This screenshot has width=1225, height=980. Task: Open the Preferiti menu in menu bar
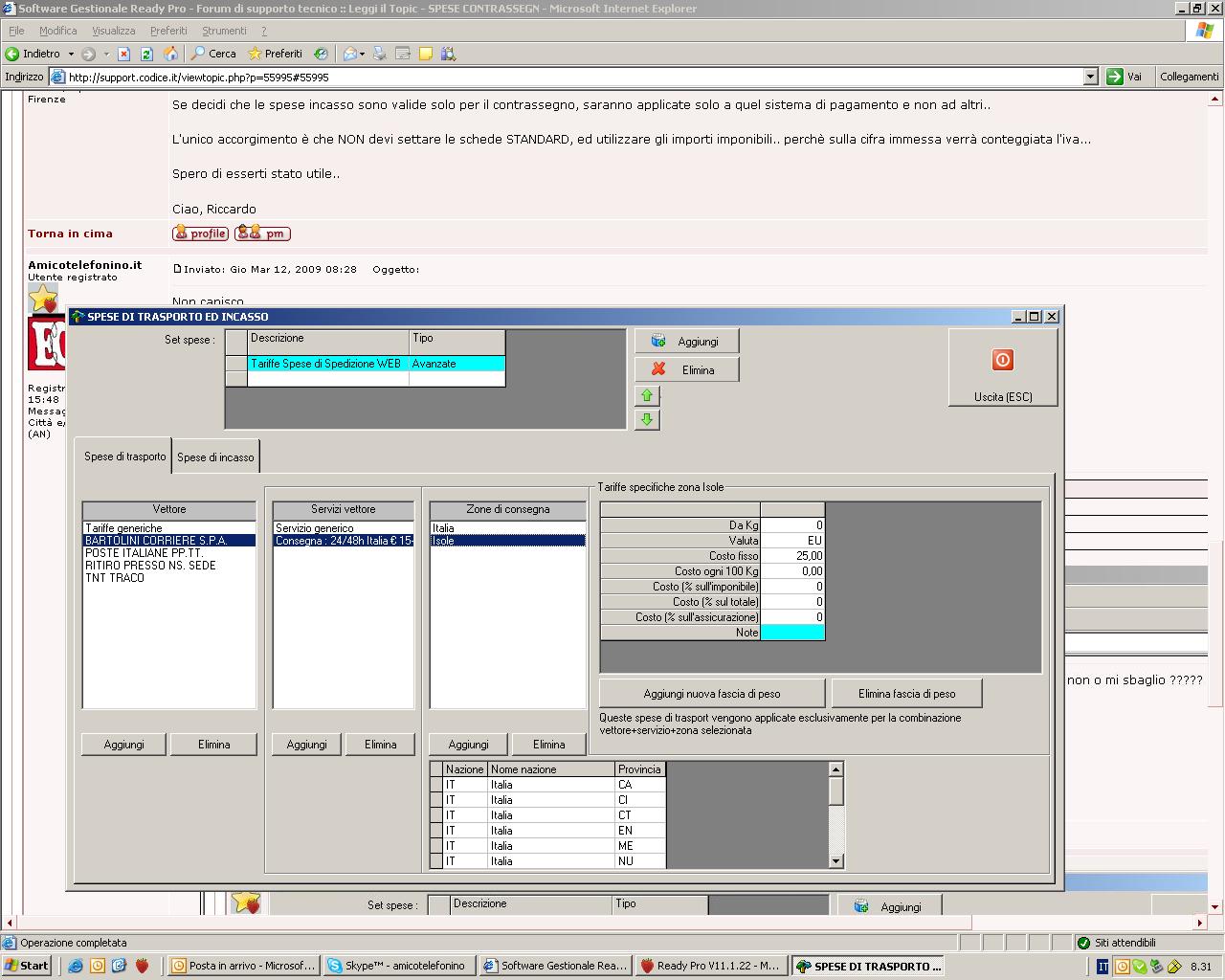point(168,31)
